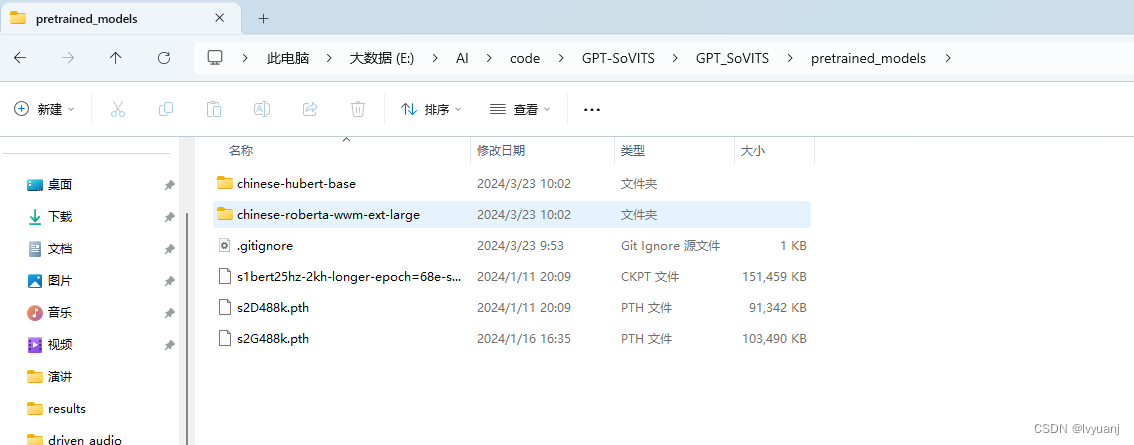The image size is (1134, 445).
Task: Select the pretrained_models tab
Action: pyautogui.click(x=119, y=19)
